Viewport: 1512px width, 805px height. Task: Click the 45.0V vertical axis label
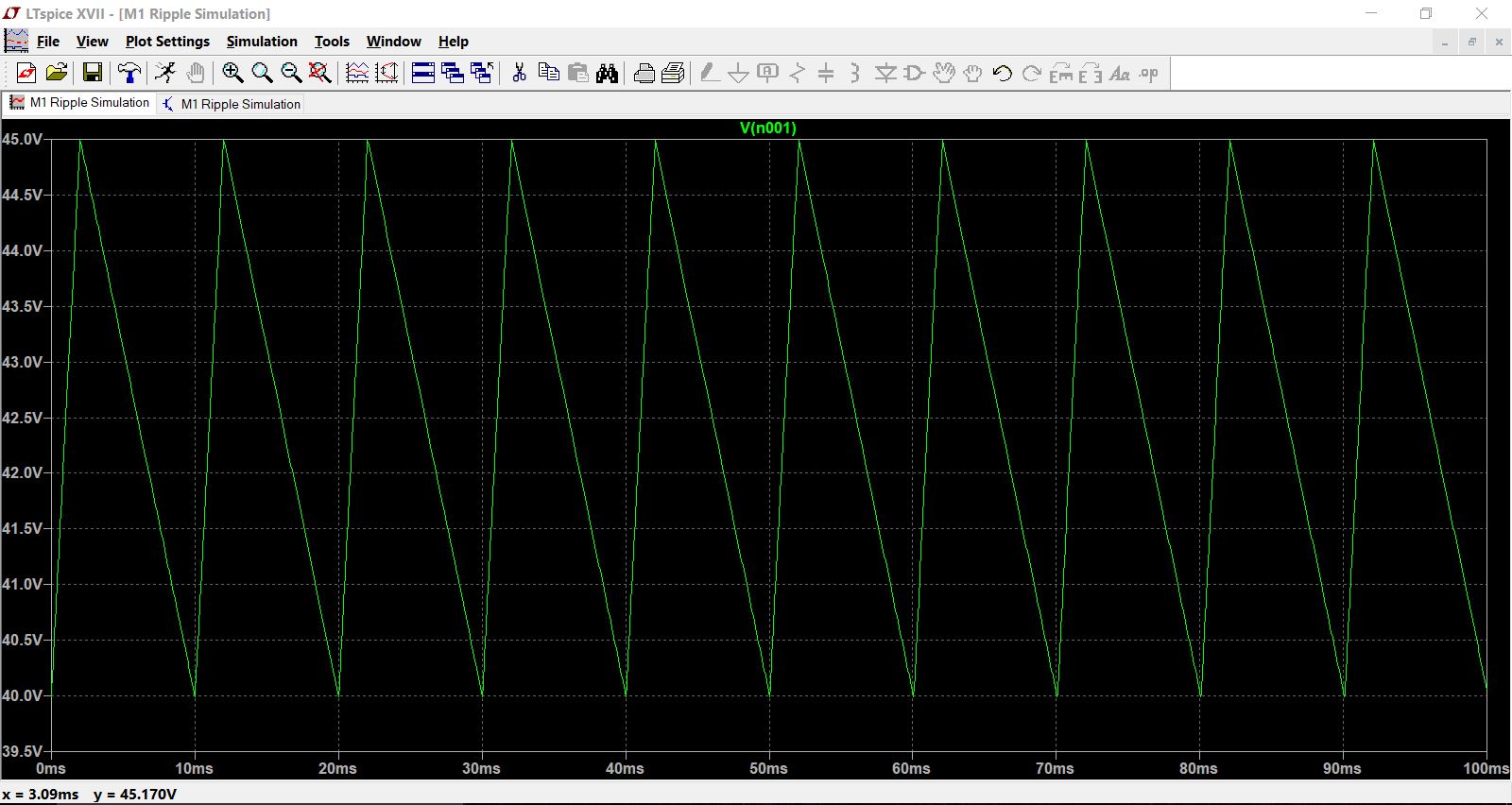point(22,139)
